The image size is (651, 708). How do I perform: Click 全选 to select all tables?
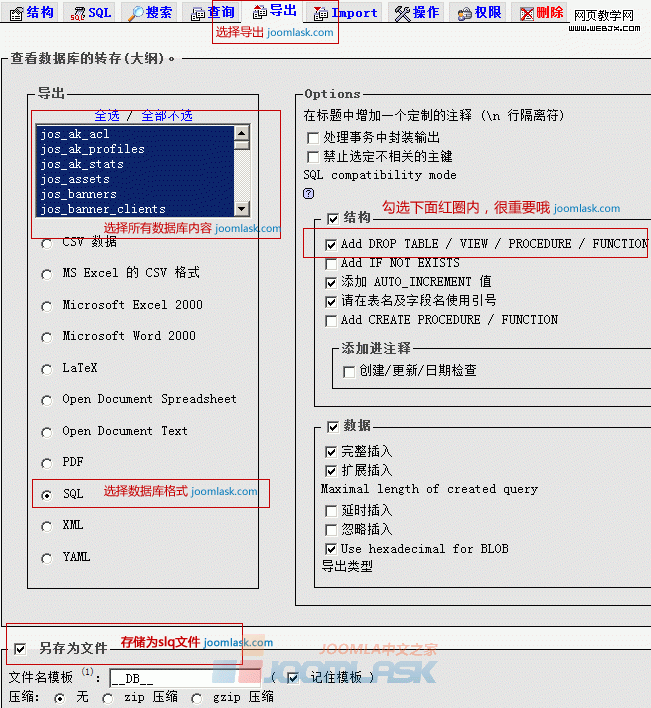[x=107, y=116]
